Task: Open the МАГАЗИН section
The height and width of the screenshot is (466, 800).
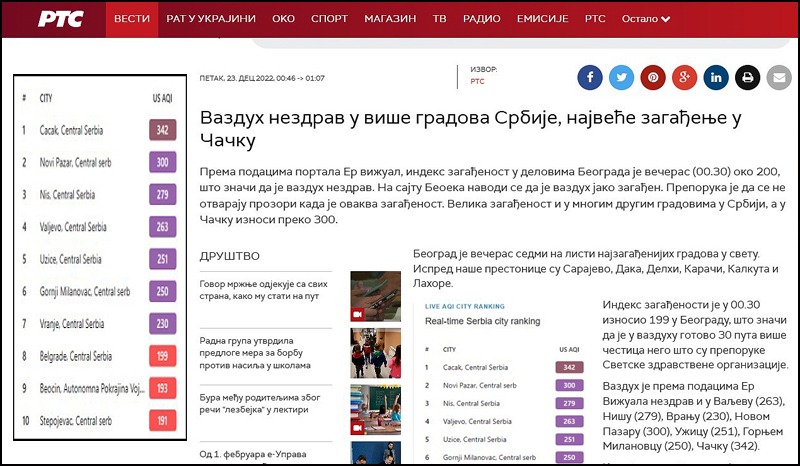Action: (x=390, y=19)
